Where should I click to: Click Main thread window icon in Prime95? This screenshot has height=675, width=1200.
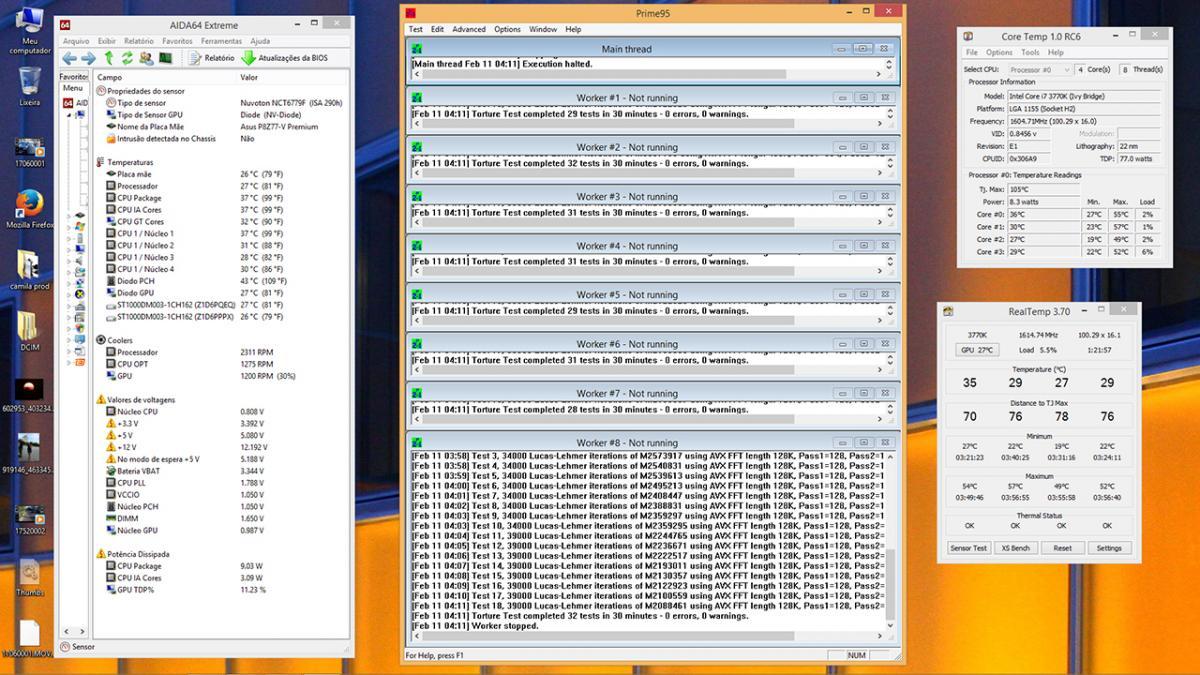[418, 48]
